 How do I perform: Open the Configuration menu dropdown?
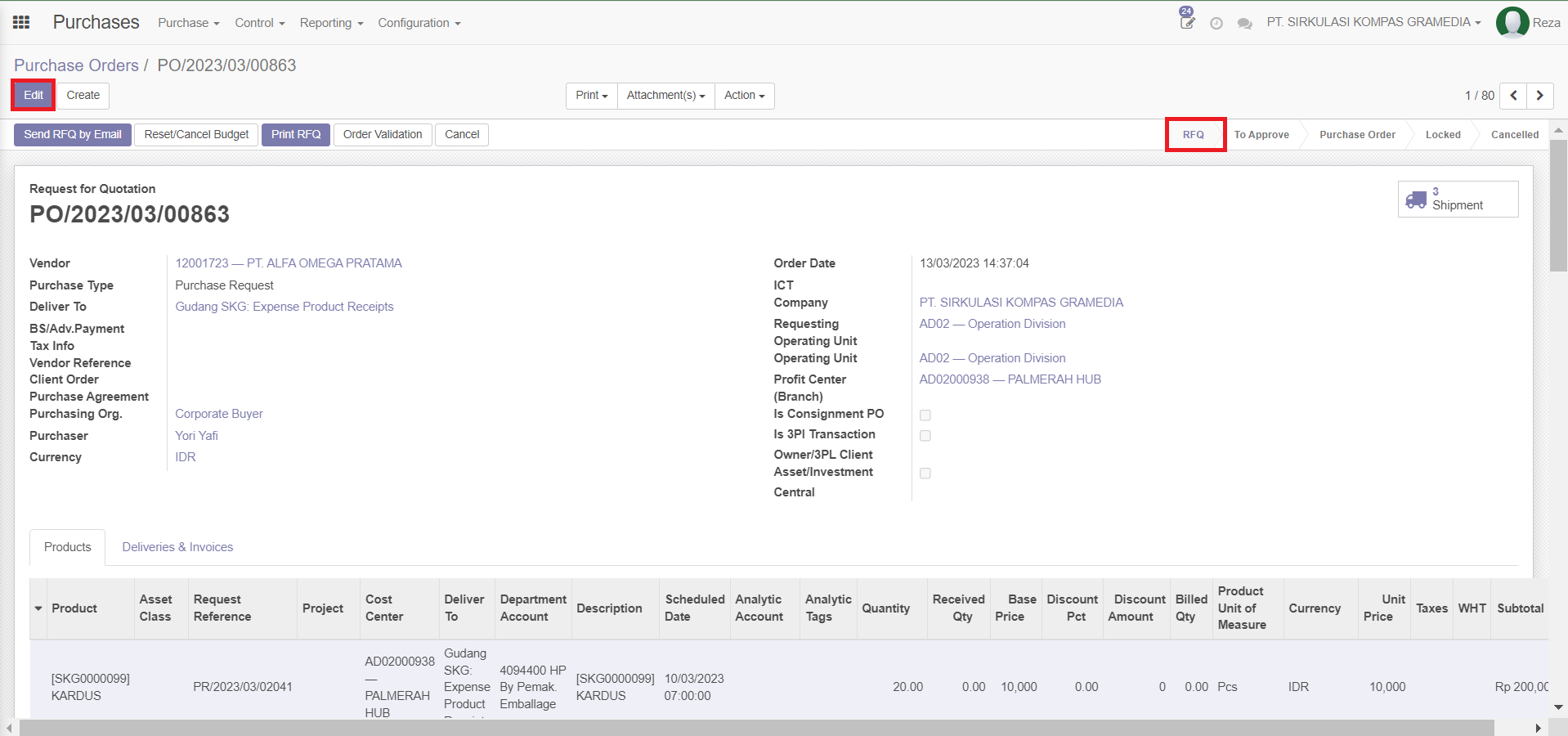point(419,23)
